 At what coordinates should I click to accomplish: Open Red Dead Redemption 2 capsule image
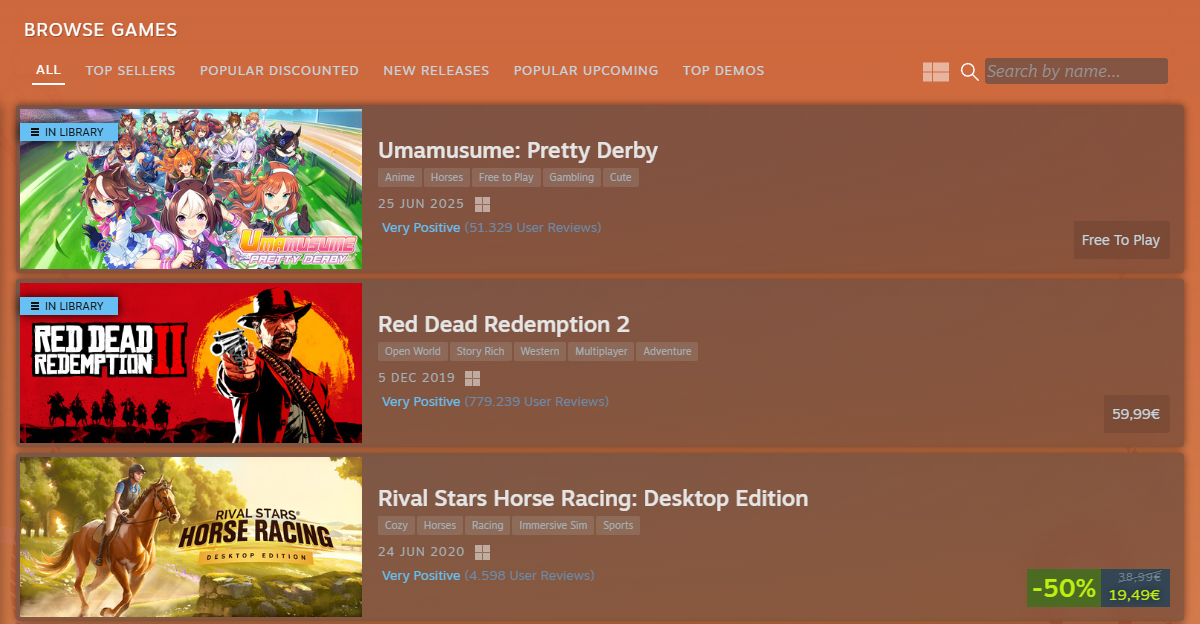point(191,363)
